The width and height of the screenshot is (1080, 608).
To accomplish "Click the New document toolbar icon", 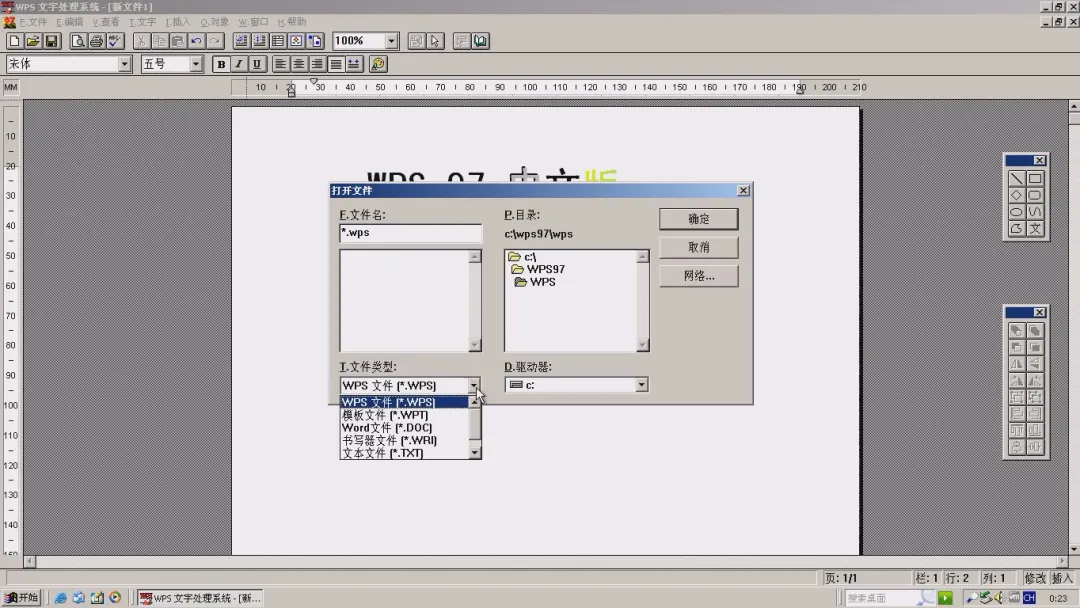I will 14,41.
